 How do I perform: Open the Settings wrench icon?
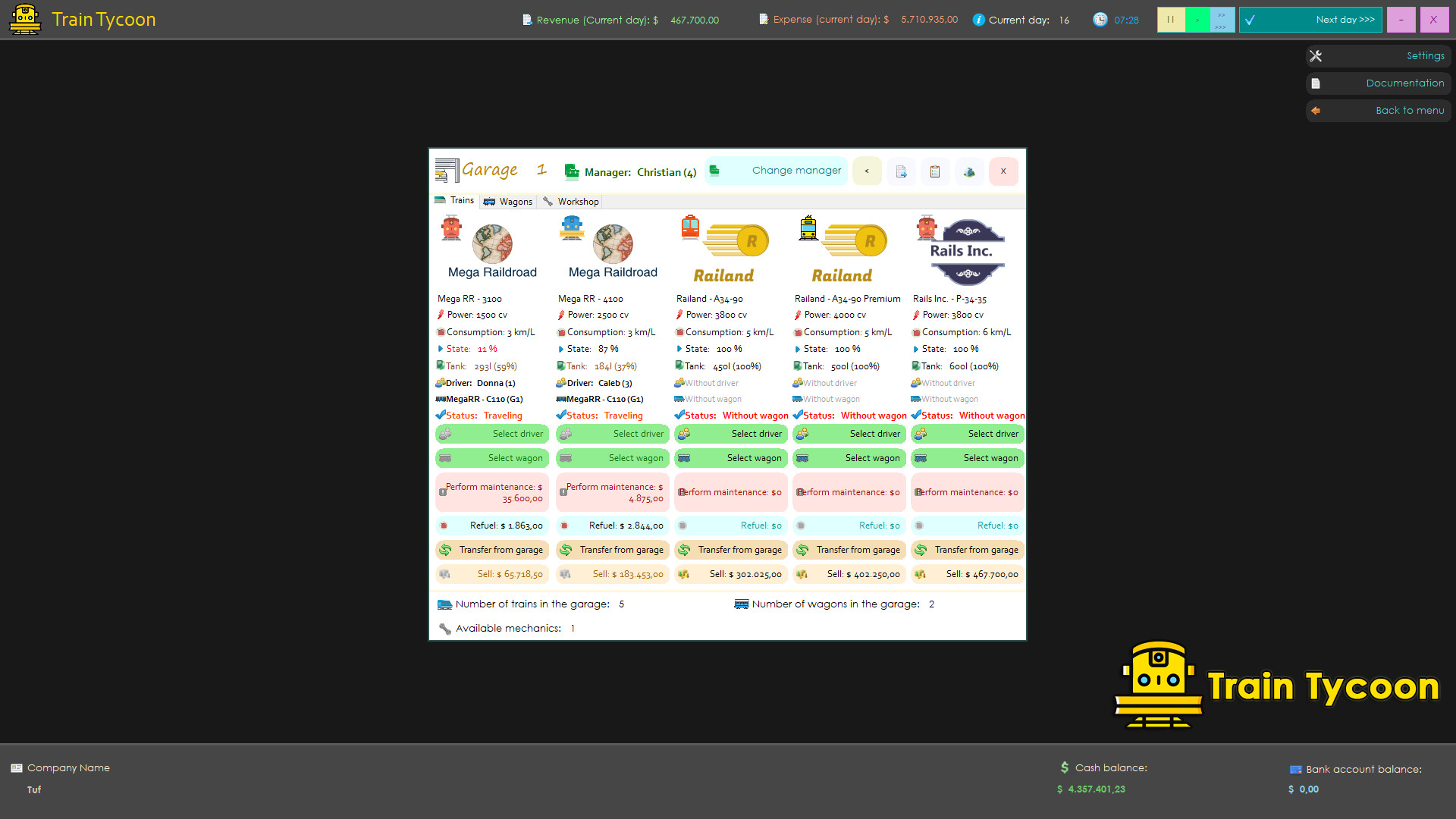coord(1316,55)
